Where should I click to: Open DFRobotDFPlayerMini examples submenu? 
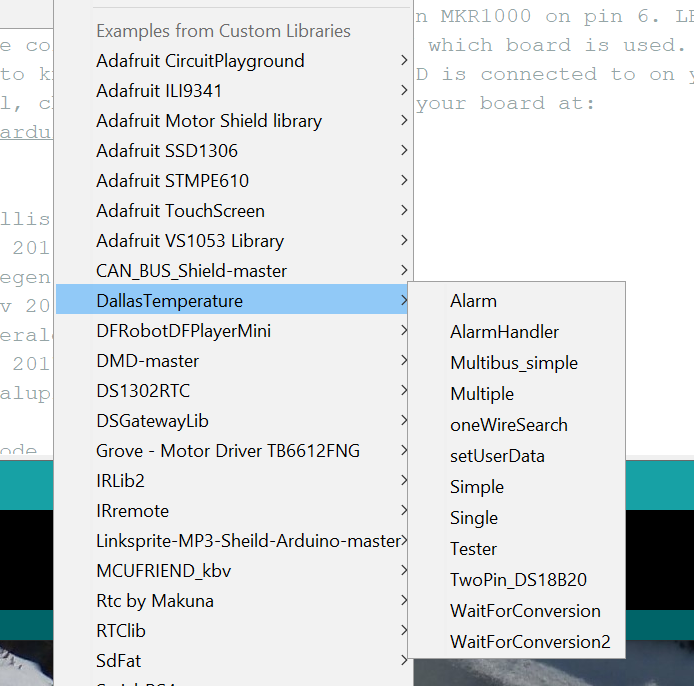pos(234,331)
